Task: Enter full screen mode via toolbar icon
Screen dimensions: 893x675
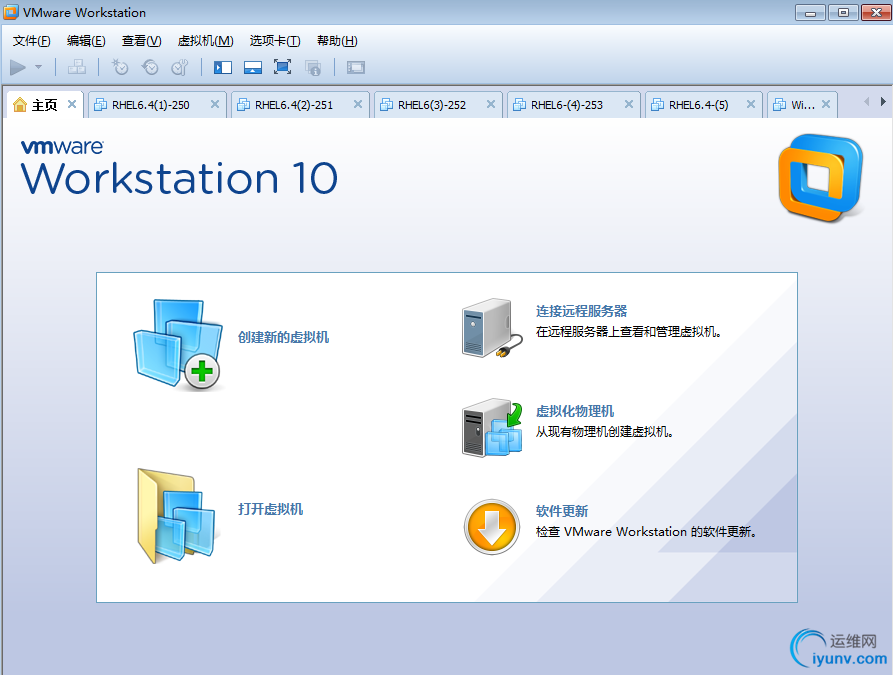Action: (x=282, y=68)
